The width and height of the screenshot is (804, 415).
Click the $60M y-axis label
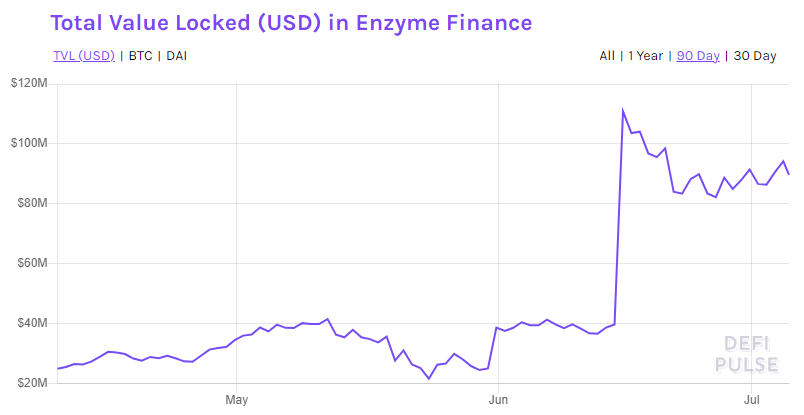click(x=30, y=263)
